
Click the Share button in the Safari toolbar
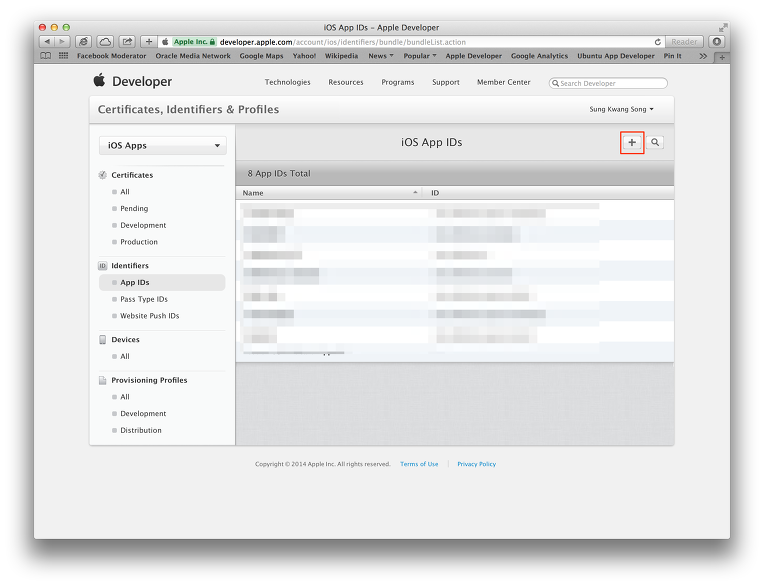click(x=127, y=42)
